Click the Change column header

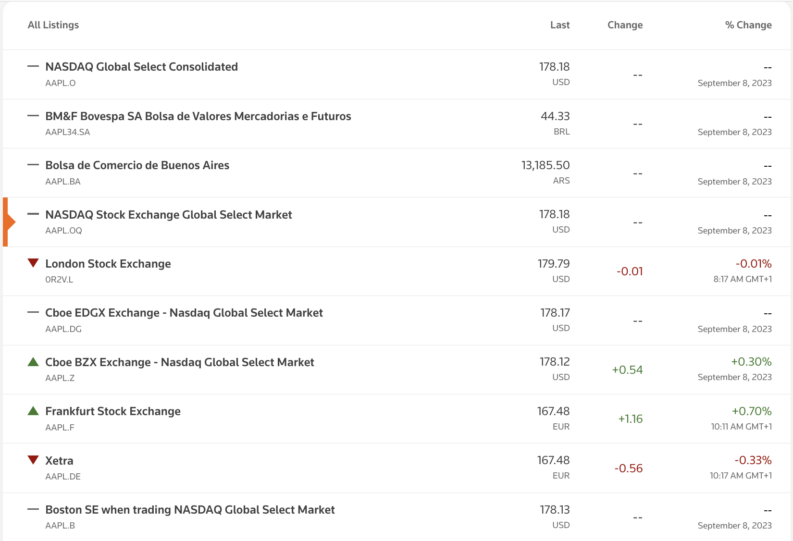[x=625, y=25]
